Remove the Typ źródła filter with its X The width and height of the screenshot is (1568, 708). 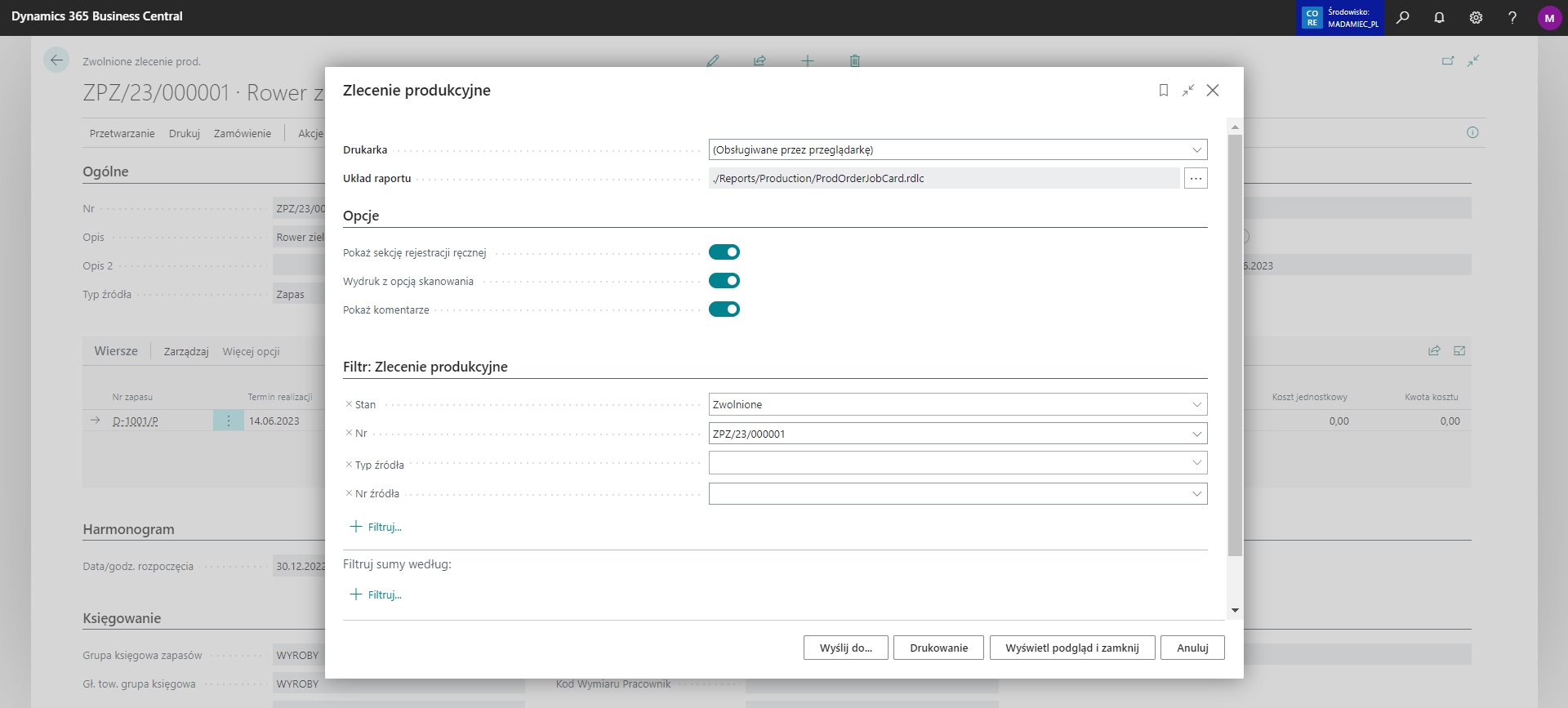[349, 465]
